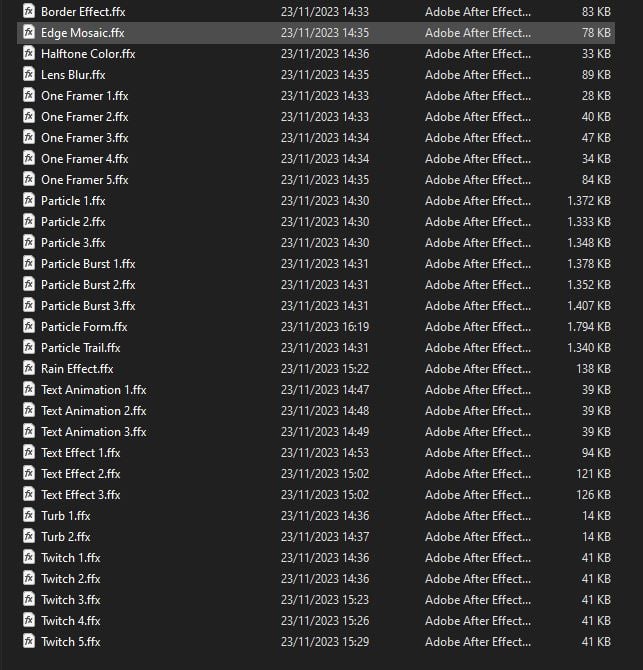
Task: Select the file name Particle Burst 3.ffx
Action: tap(88, 306)
